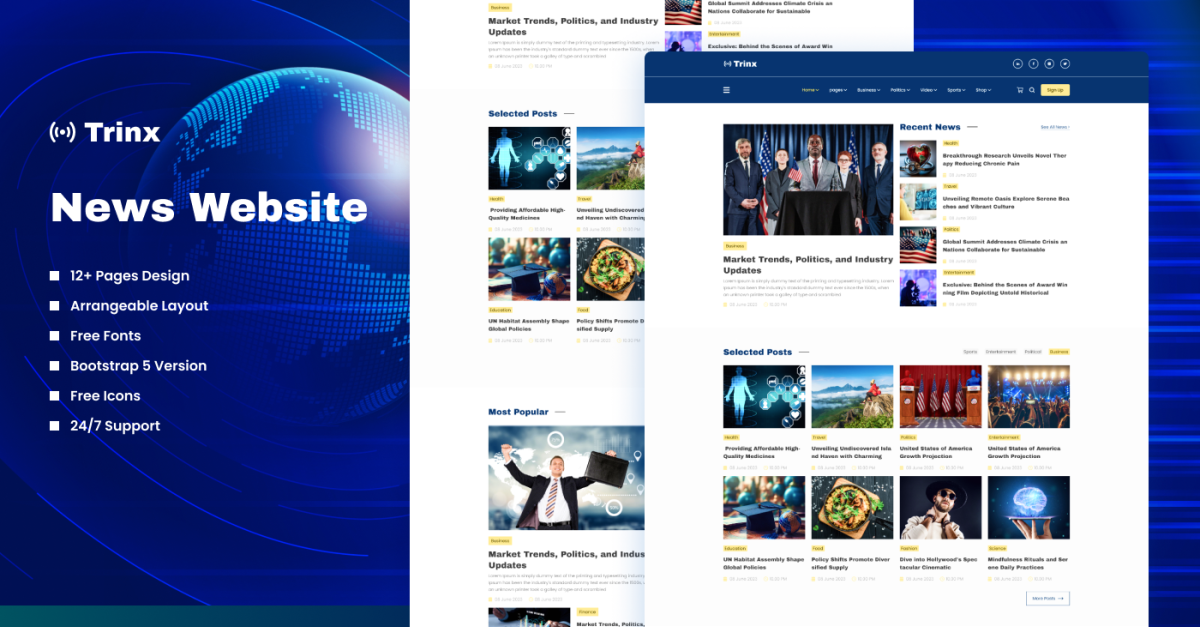Image resolution: width=1200 pixels, height=627 pixels.
Task: Select the Entertainment filter tab
Action: coord(1000,352)
